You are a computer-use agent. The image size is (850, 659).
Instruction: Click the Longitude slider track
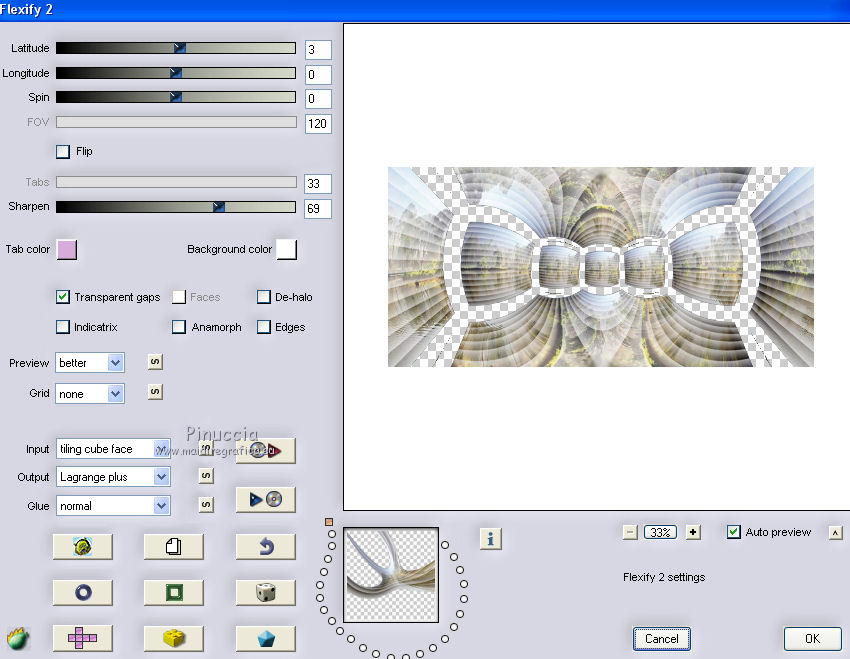tap(176, 73)
